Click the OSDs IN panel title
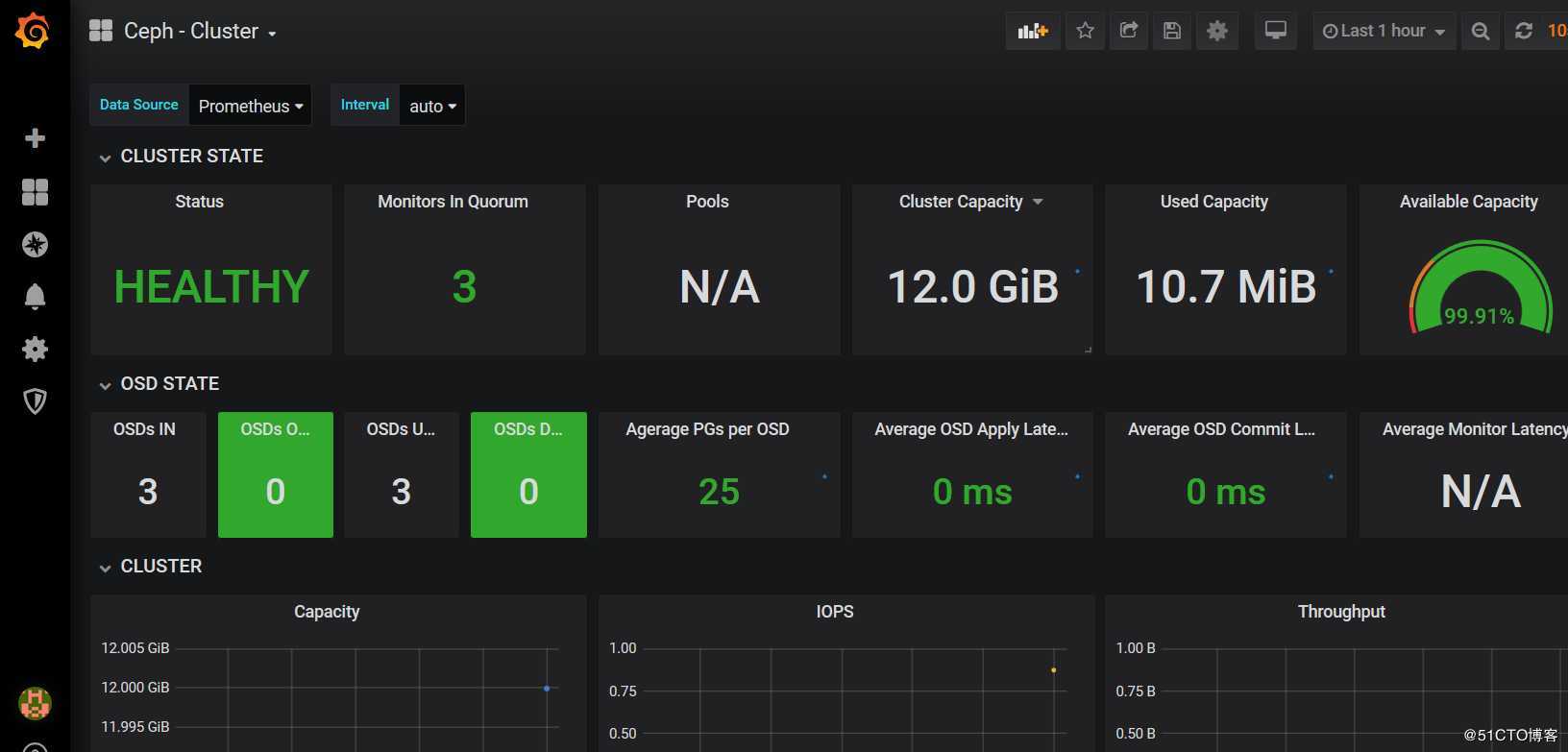The image size is (1568, 752). 144,429
